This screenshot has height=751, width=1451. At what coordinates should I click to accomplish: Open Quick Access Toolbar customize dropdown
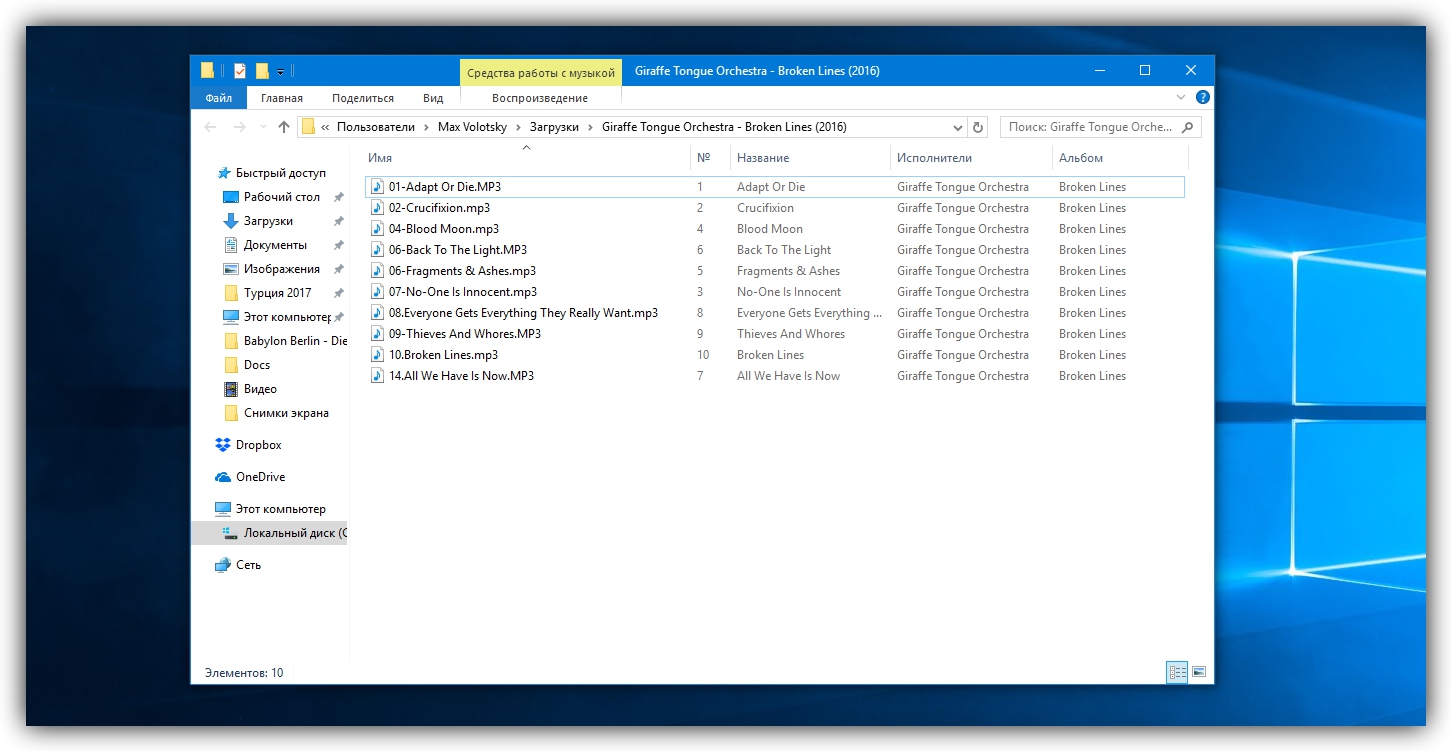[281, 71]
